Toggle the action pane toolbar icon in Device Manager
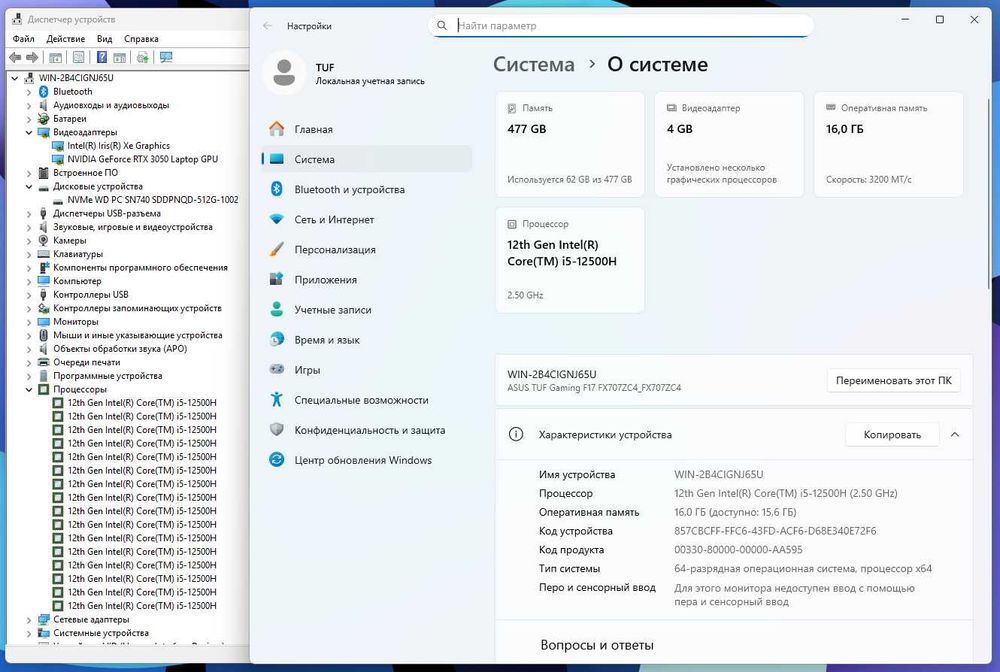 (x=119, y=57)
